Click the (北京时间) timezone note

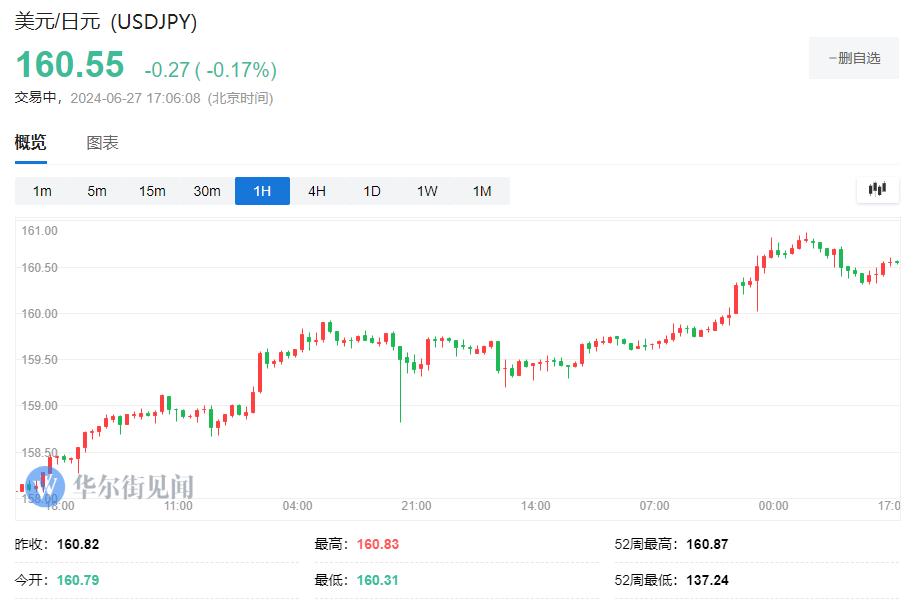click(x=240, y=98)
